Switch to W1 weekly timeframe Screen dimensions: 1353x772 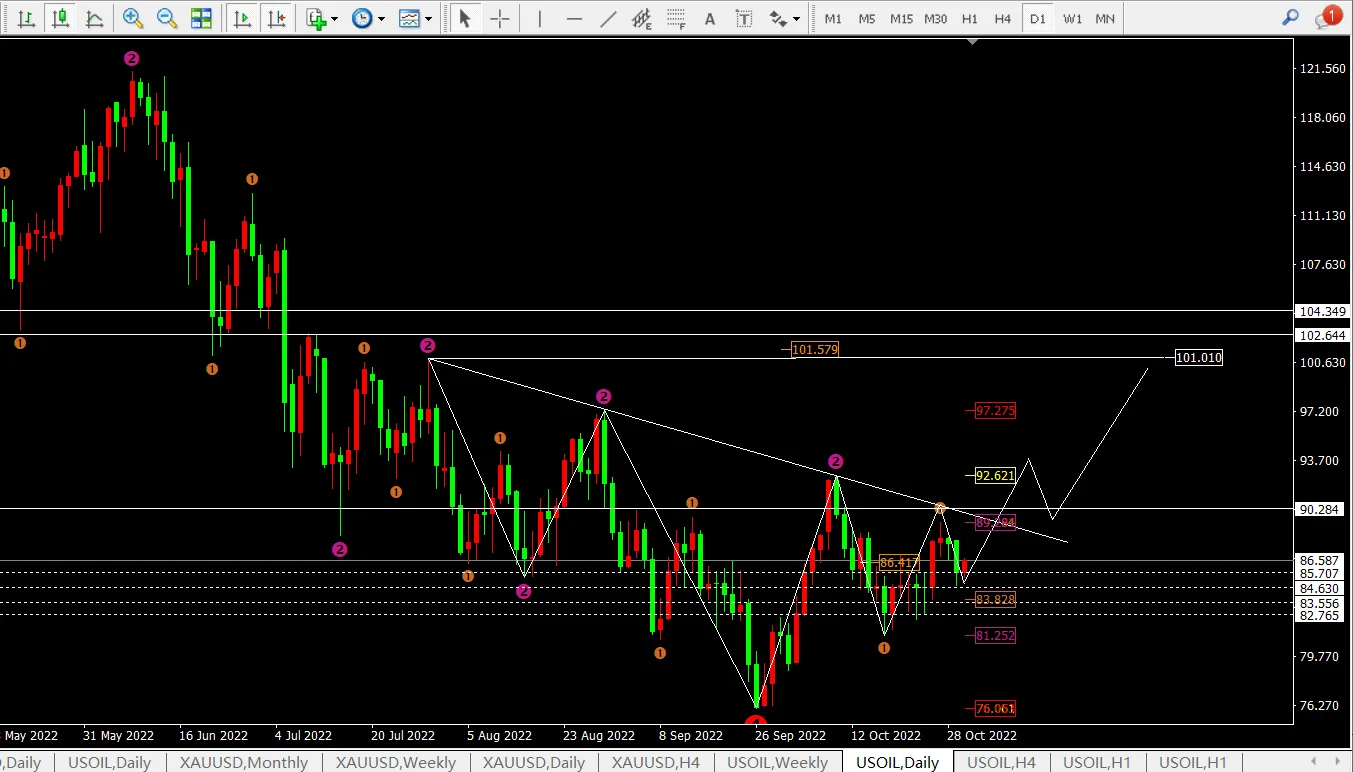(x=1072, y=19)
